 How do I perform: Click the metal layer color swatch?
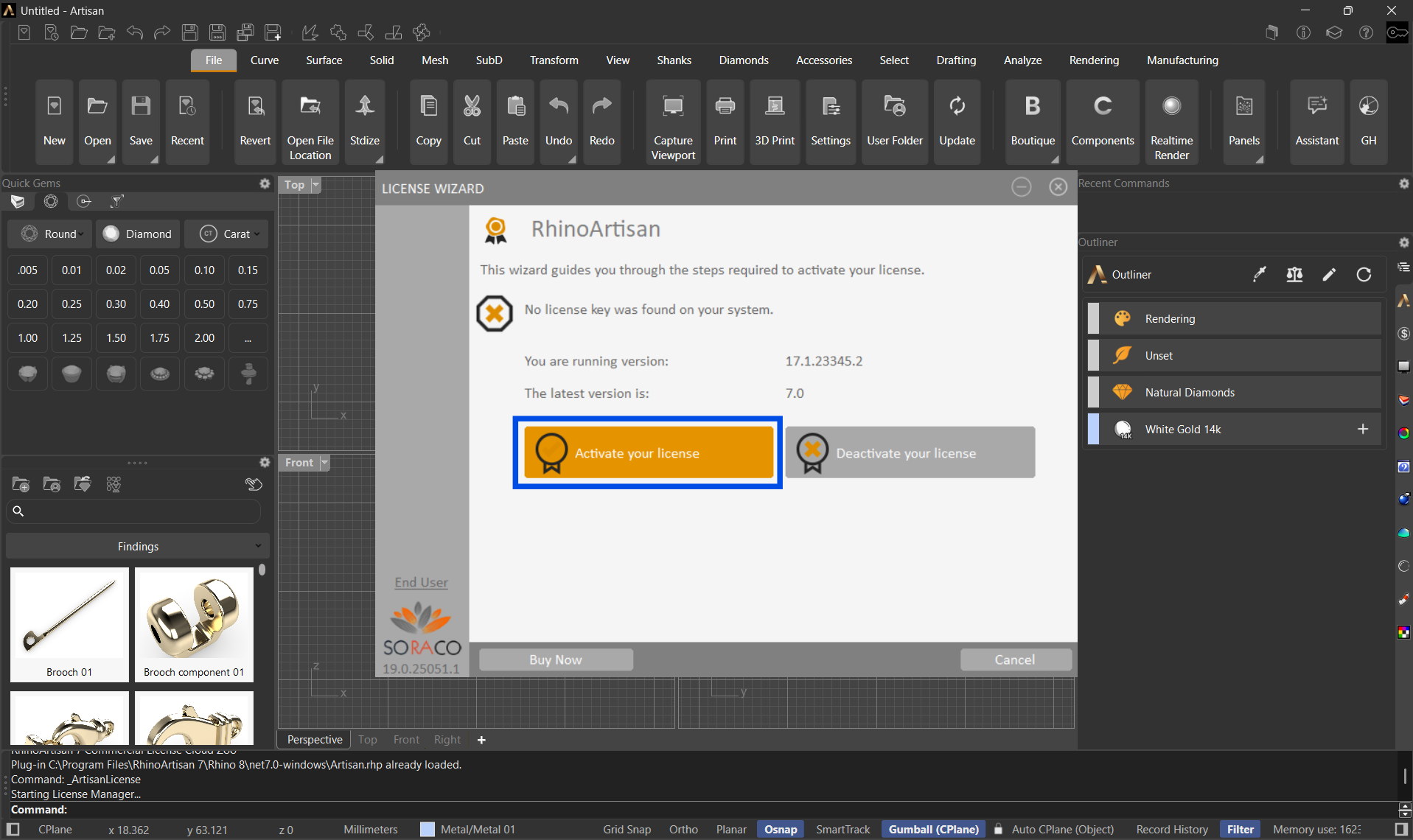[x=427, y=829]
